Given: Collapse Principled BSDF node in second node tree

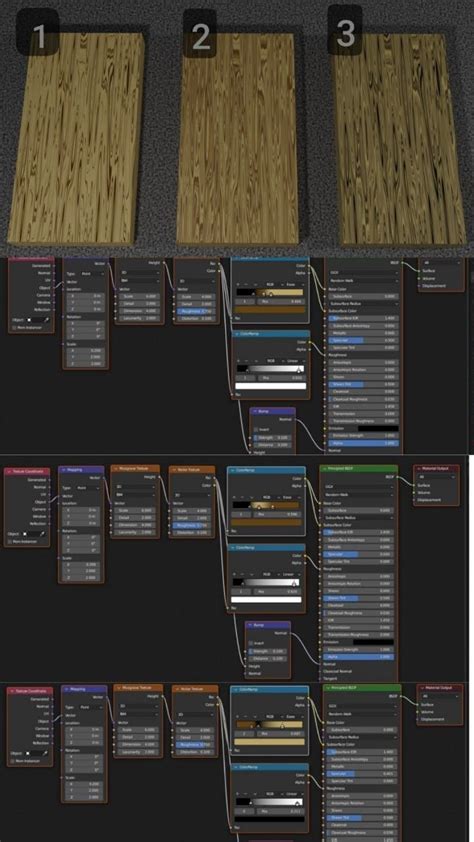Looking at the screenshot, I should [325, 469].
